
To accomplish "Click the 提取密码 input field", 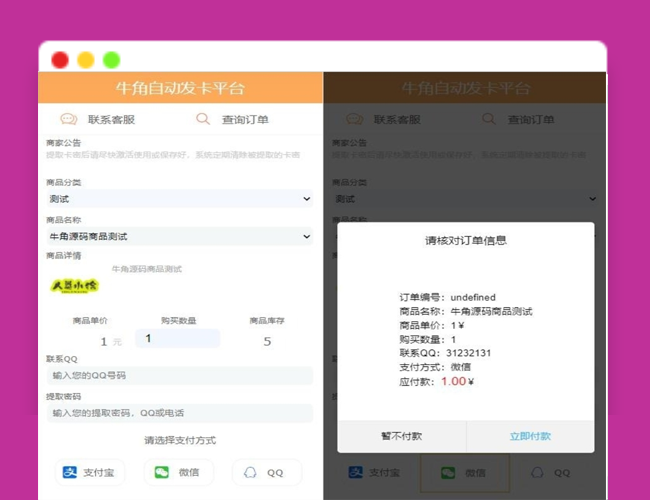I will pyautogui.click(x=180, y=413).
